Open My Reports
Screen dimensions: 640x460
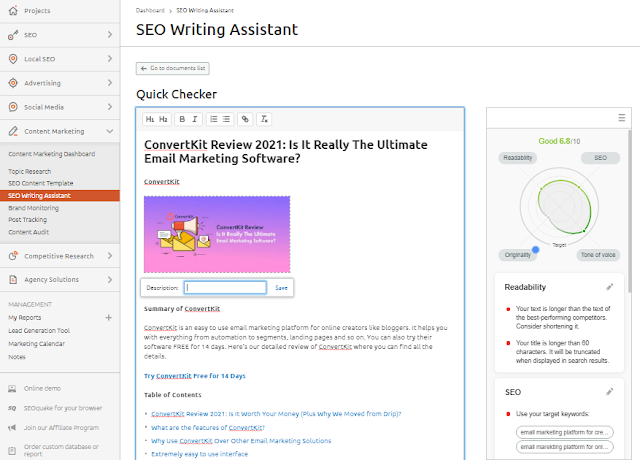coord(25,318)
